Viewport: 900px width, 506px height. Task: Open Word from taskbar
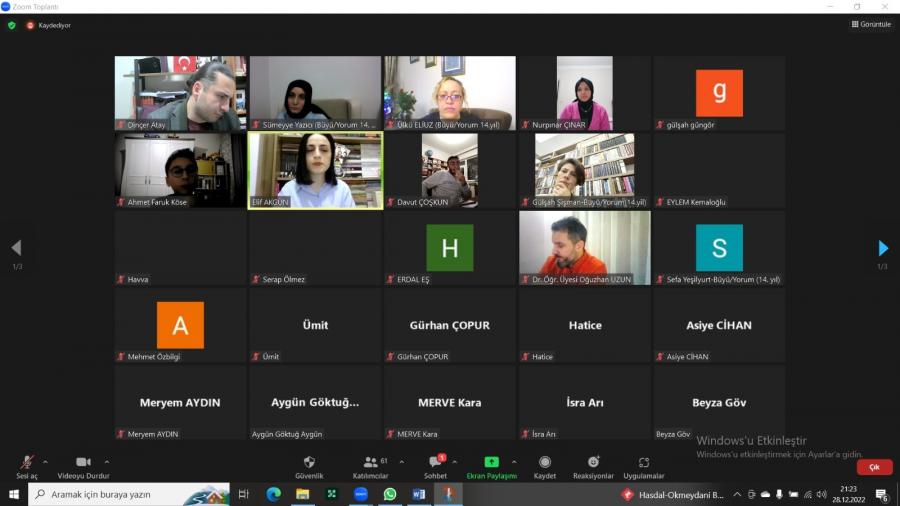pos(419,494)
